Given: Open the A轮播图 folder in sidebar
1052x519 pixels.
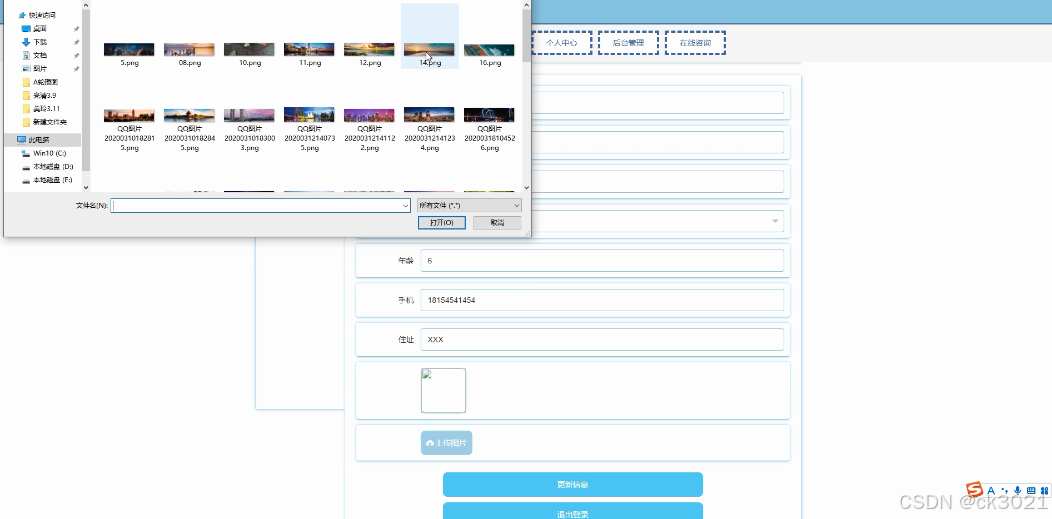Looking at the screenshot, I should coord(40,82).
